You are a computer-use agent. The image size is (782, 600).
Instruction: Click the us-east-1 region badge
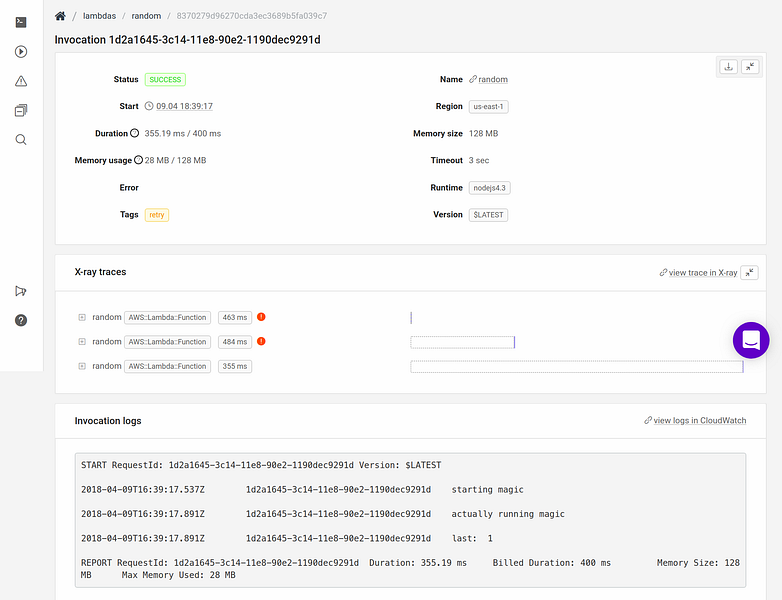coord(488,107)
